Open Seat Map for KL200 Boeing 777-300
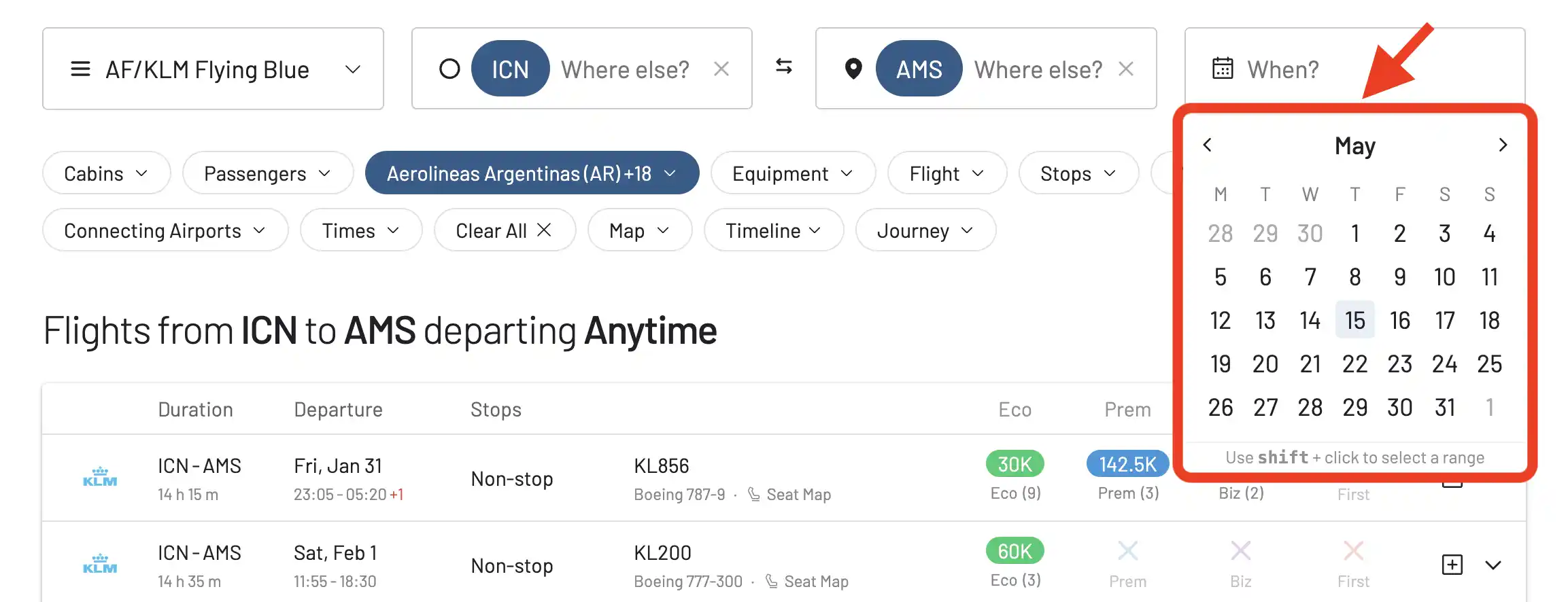The width and height of the screenshot is (1568, 602). pyautogui.click(x=807, y=581)
